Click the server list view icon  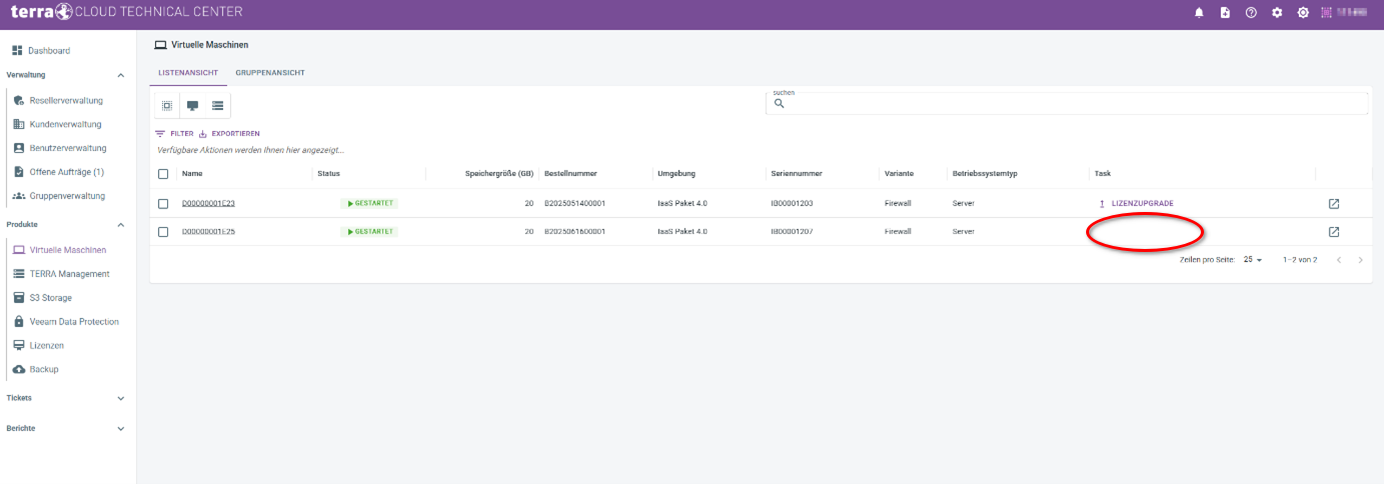click(x=217, y=105)
